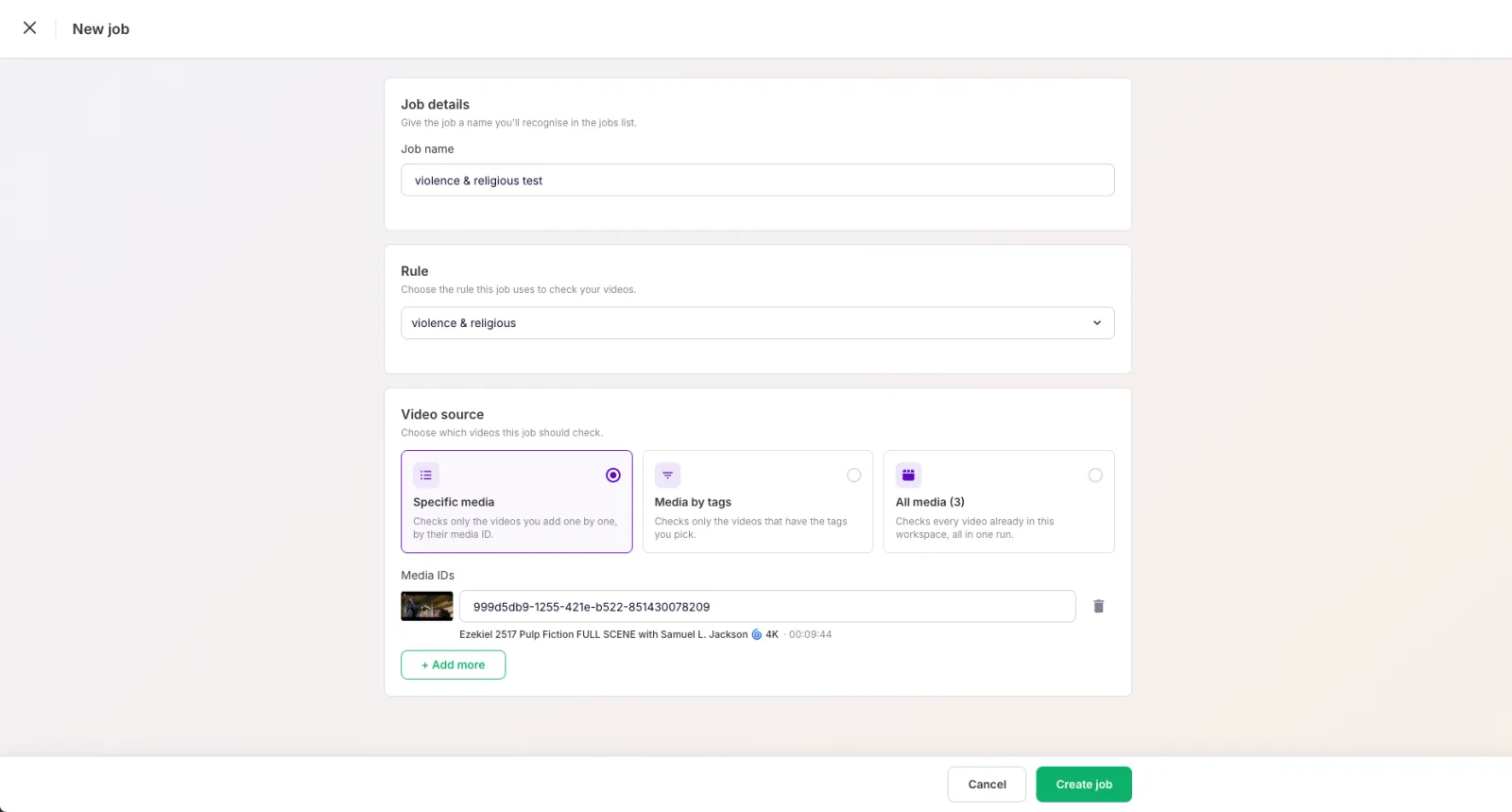Click the Specific media list icon
Viewport: 1512px width, 812px height.
point(426,475)
